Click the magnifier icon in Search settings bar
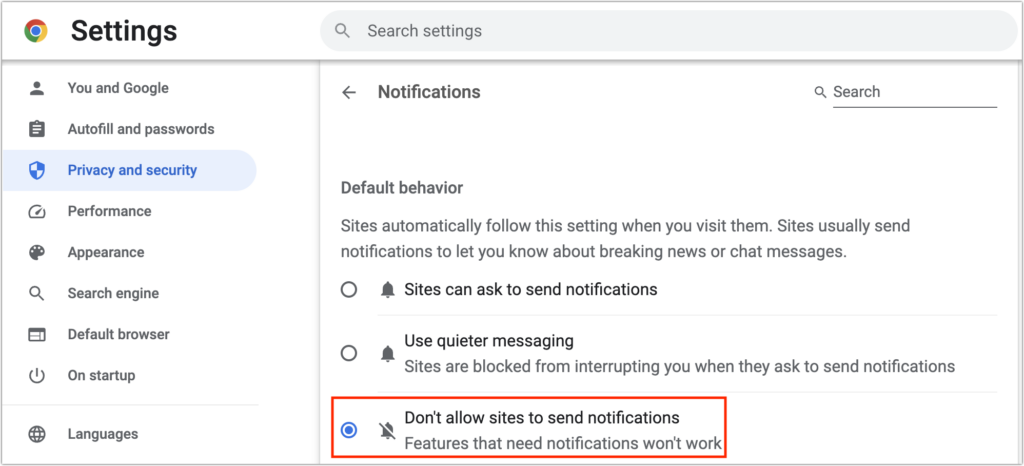This screenshot has width=1024, height=466. pos(342,31)
